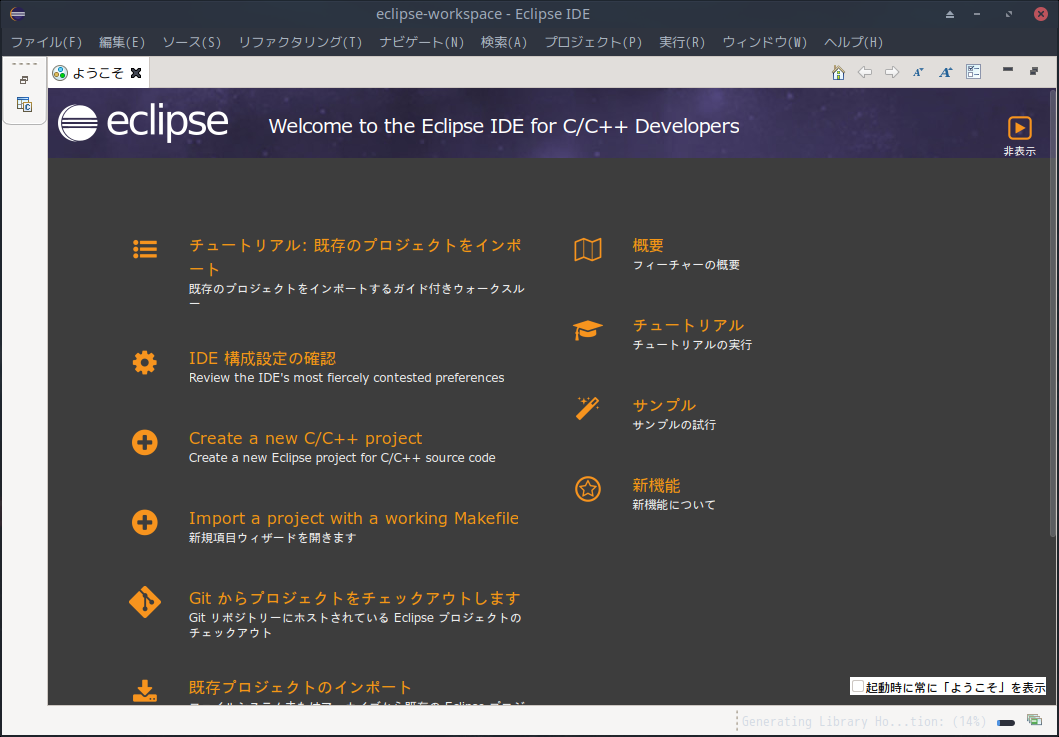Open the 実行(R) menu

click(x=681, y=42)
